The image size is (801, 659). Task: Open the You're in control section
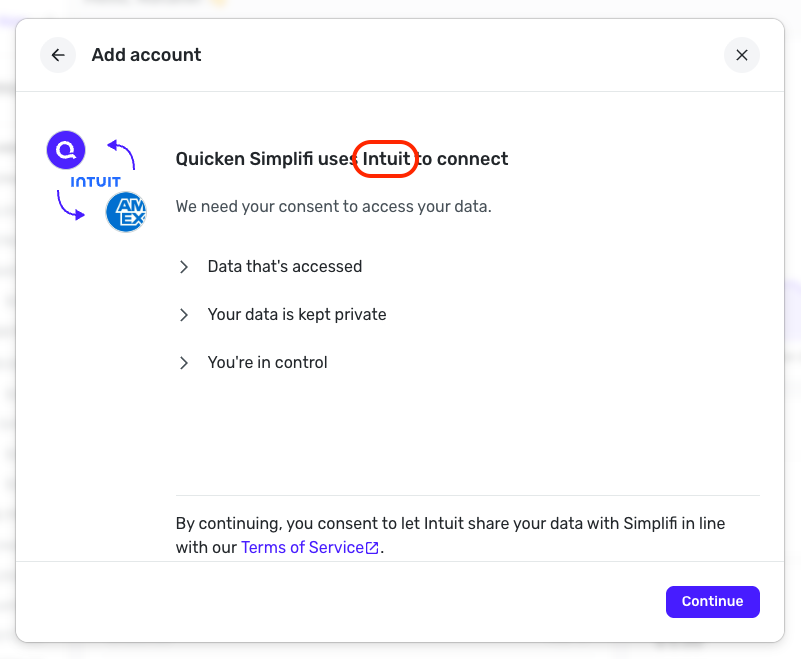(267, 363)
